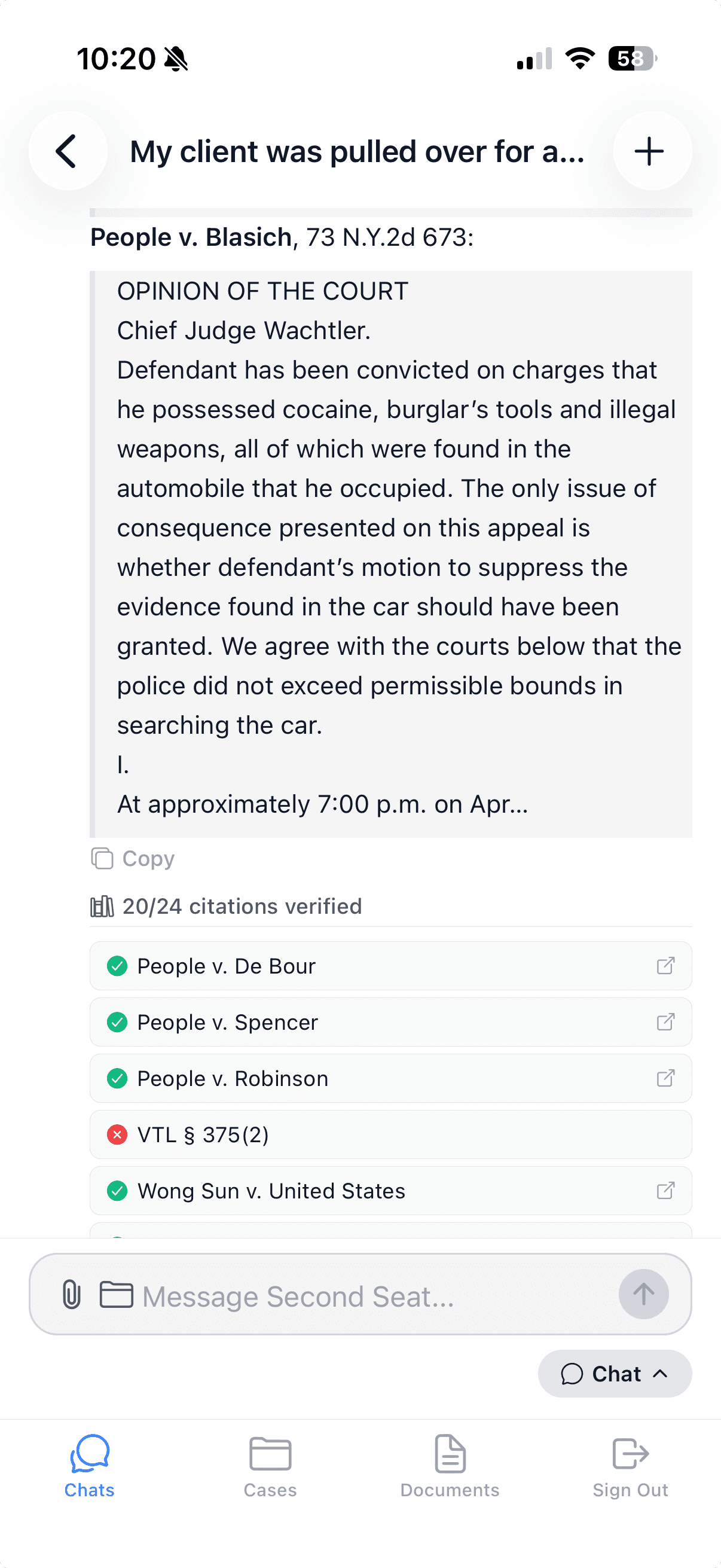The width and height of the screenshot is (721, 1568).
Task: Switch to the Cases tab
Action: [x=270, y=1468]
